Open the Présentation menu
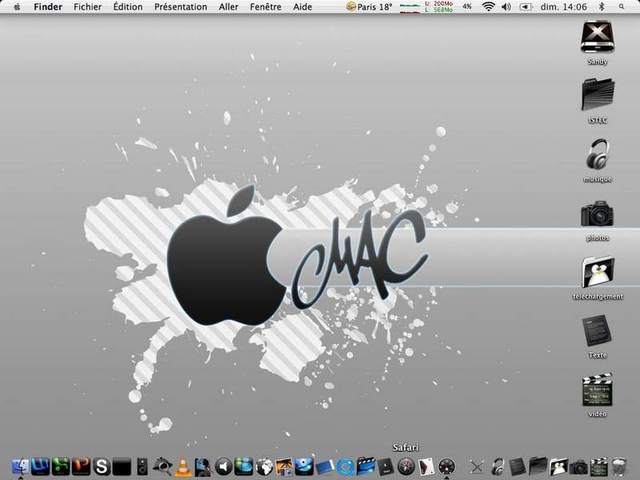The image size is (640, 480). pyautogui.click(x=180, y=7)
